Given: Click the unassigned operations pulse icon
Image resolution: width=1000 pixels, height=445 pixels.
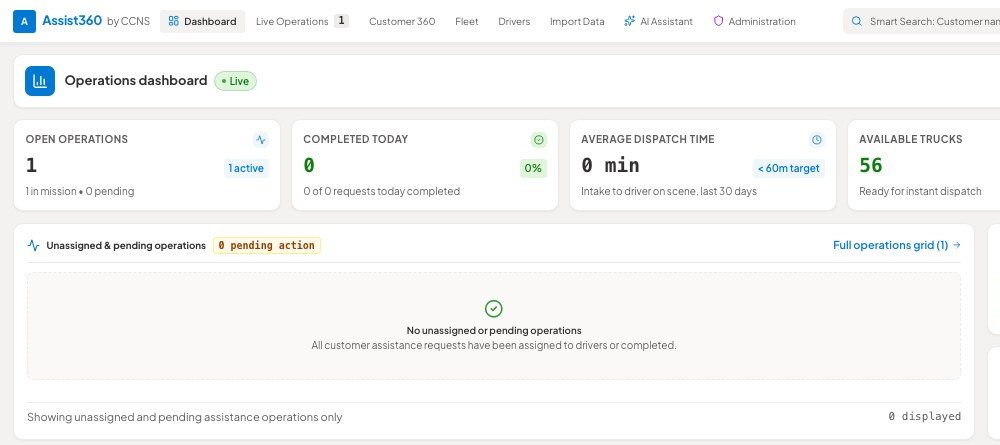Looking at the screenshot, I should click(x=34, y=245).
